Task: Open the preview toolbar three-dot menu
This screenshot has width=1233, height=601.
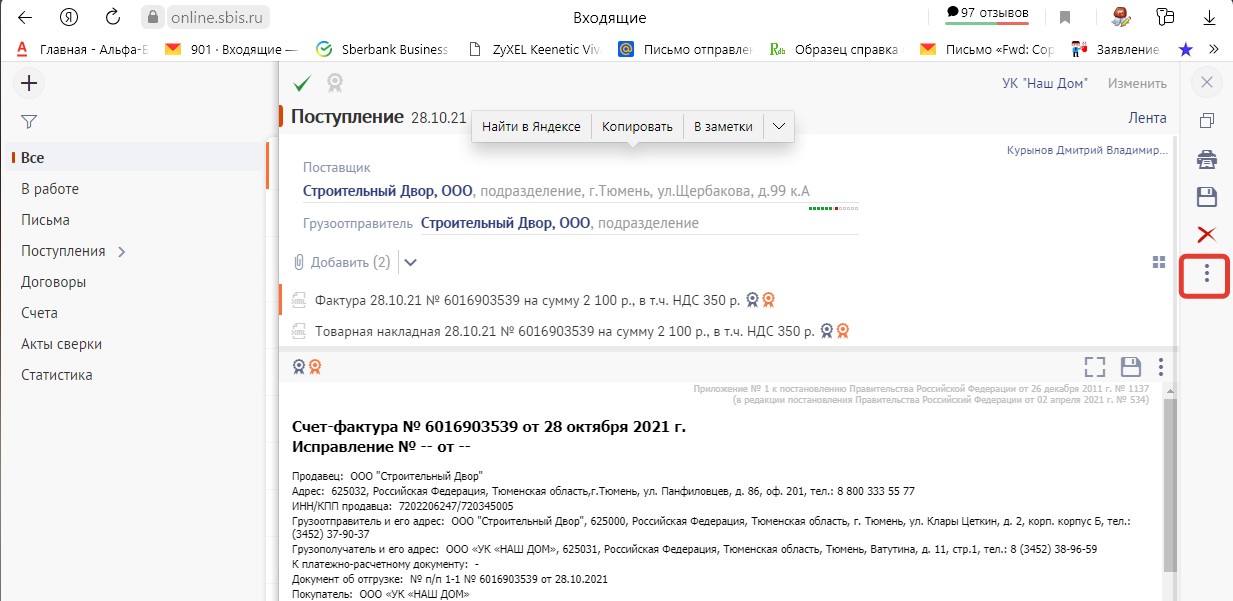Action: point(1161,367)
